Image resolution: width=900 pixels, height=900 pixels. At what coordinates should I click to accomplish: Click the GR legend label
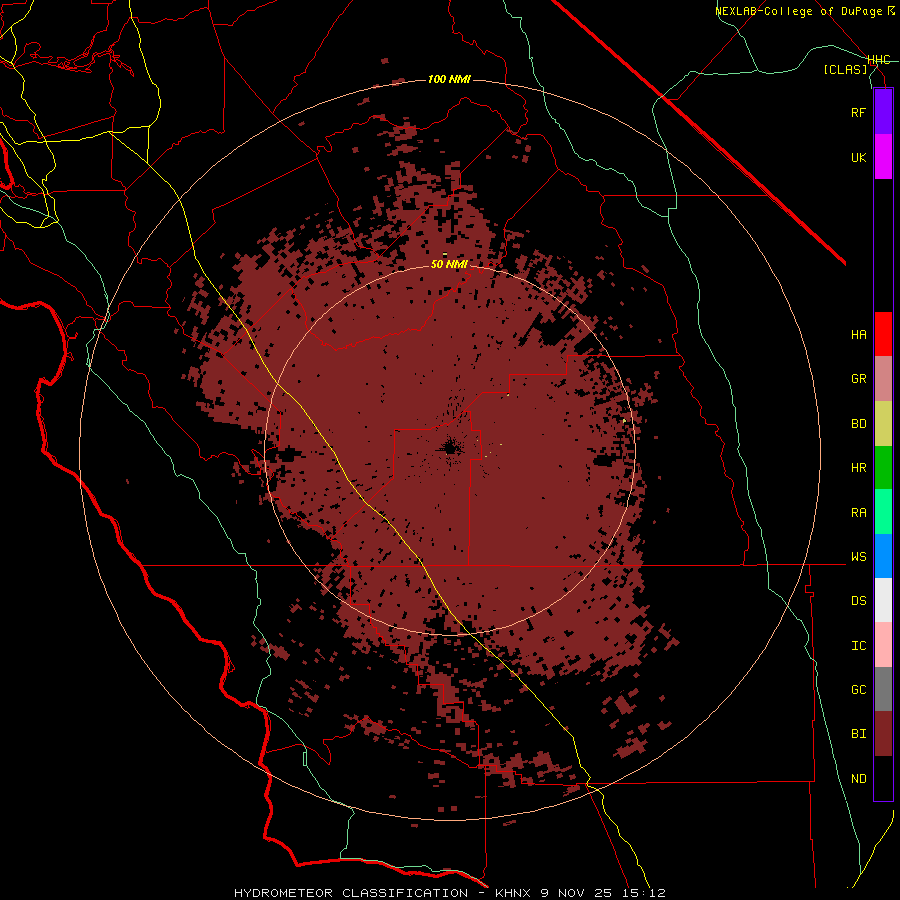click(x=859, y=379)
